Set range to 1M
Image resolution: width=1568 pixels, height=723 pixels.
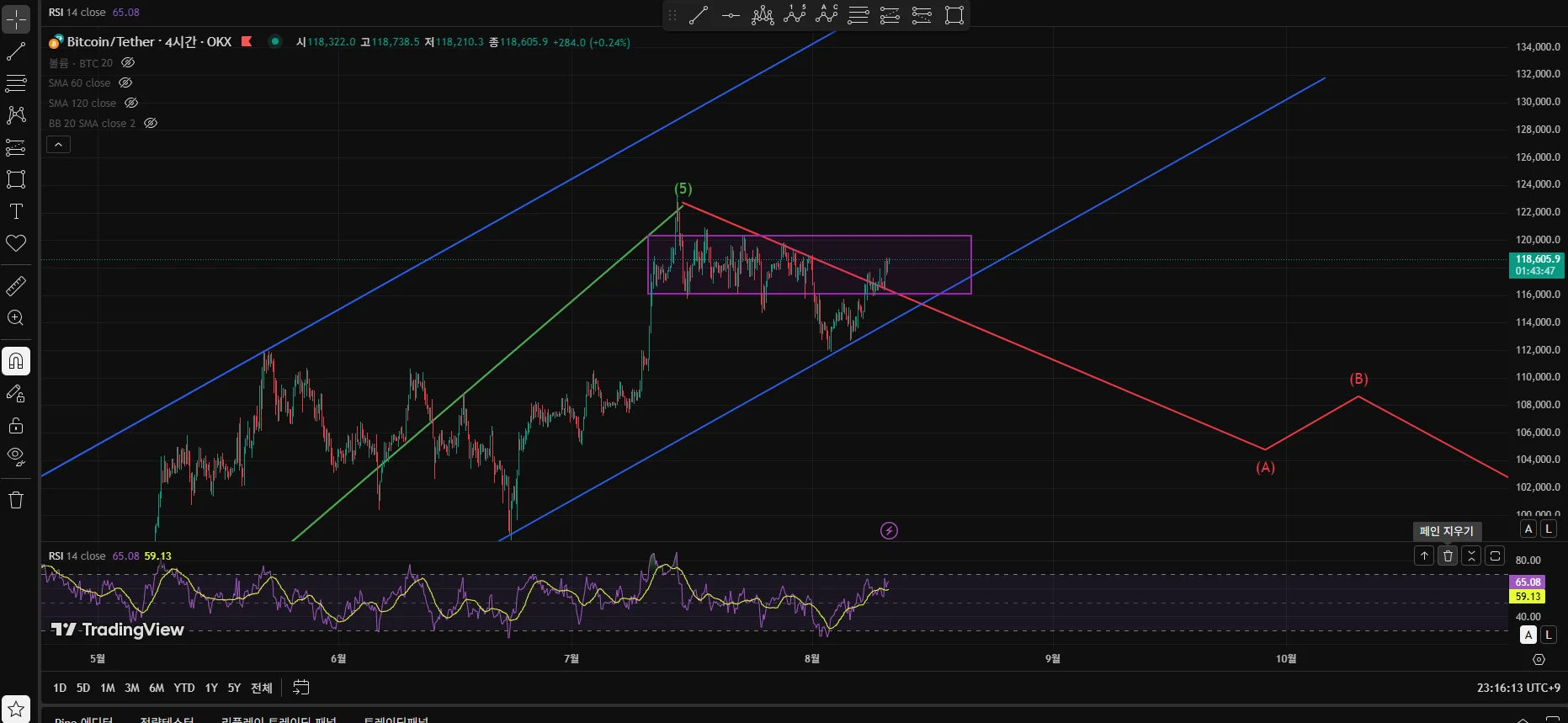coord(108,688)
